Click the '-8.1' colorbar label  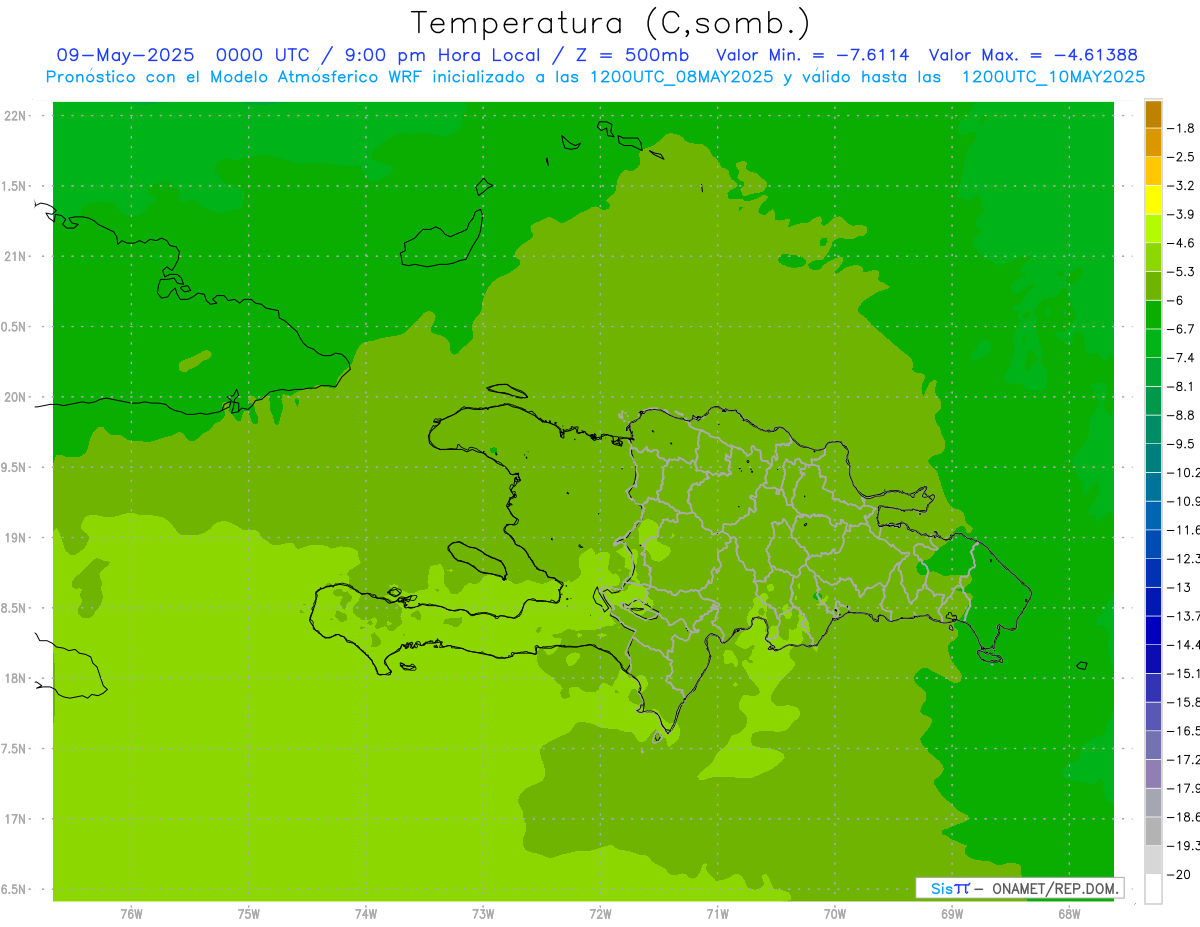tap(1181, 386)
